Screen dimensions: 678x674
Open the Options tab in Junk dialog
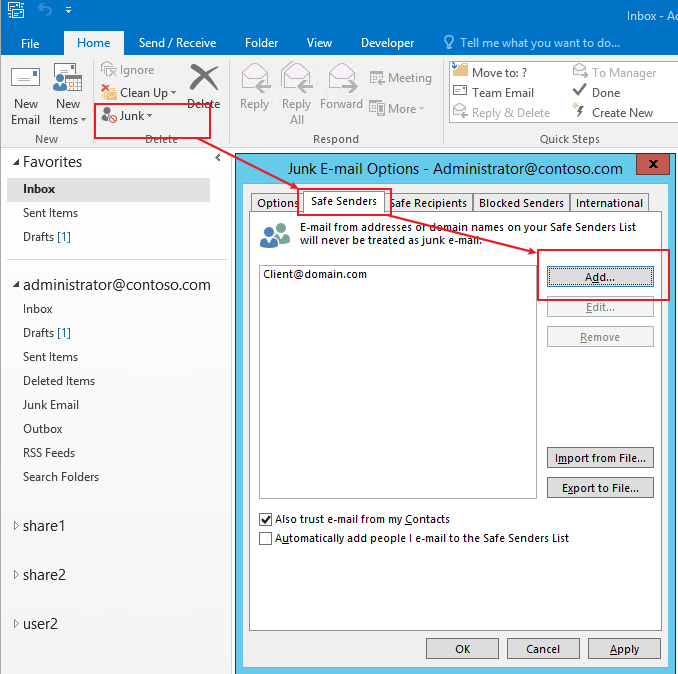(275, 203)
